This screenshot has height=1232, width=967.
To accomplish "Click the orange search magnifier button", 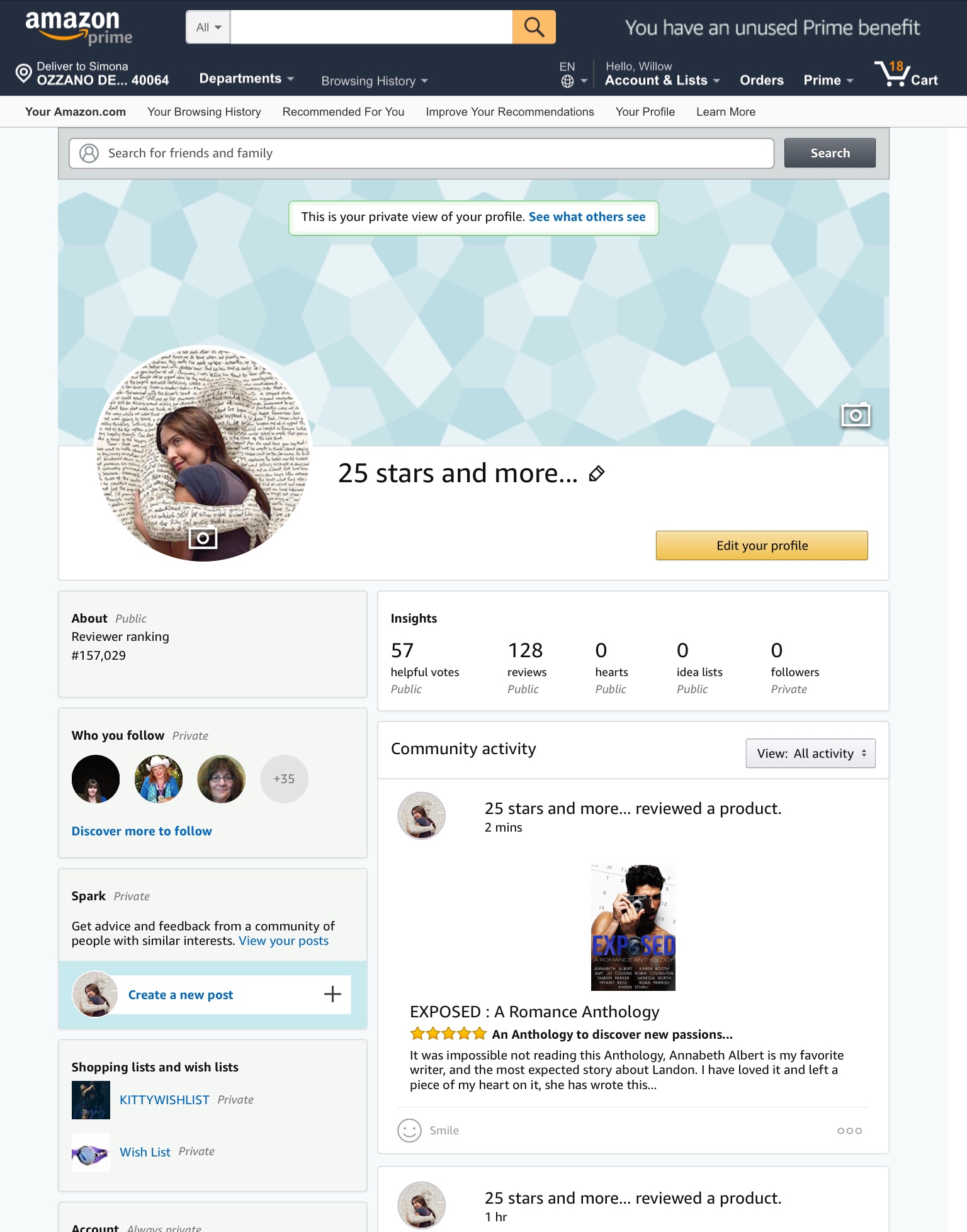I will pyautogui.click(x=534, y=27).
